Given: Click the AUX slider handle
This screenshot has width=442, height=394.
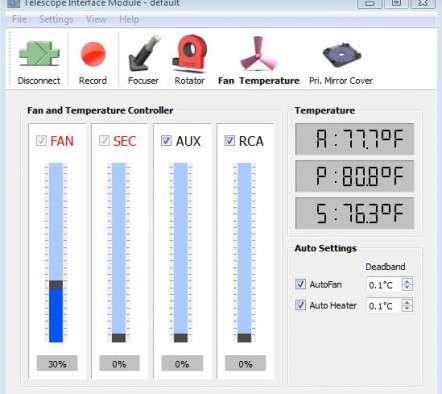Looking at the screenshot, I should click(x=181, y=338).
